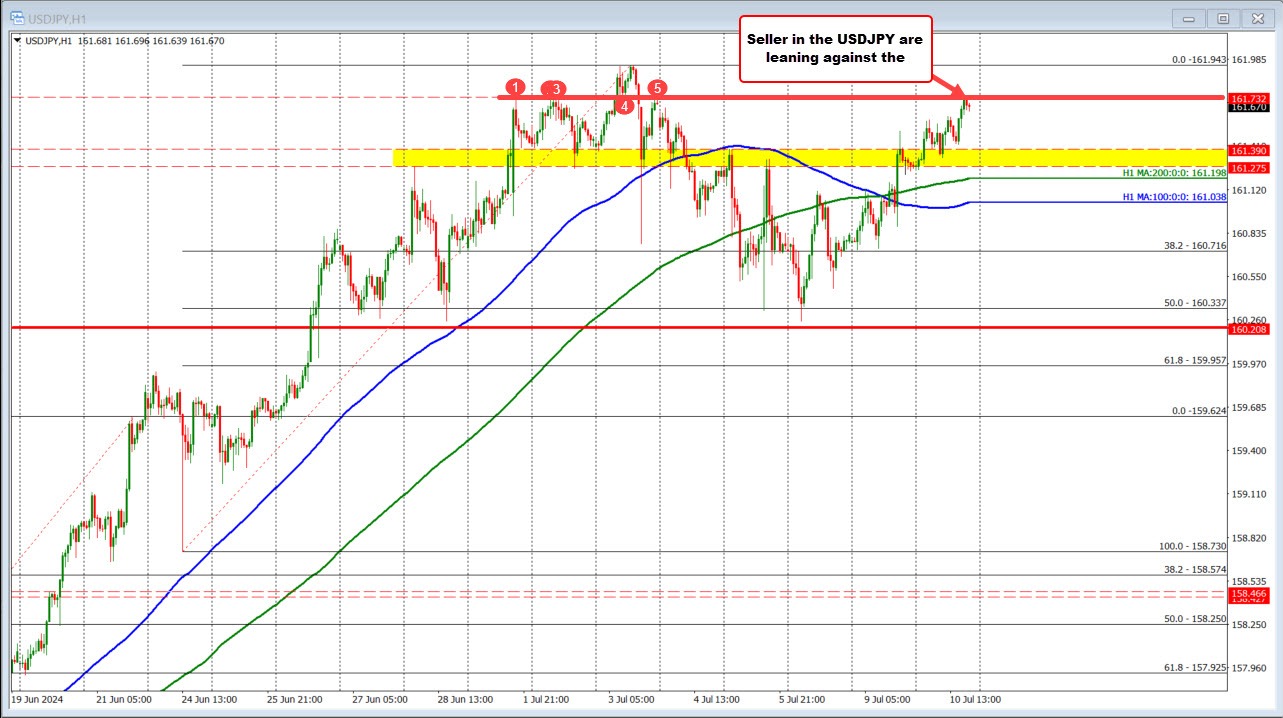This screenshot has height=718, width=1283.
Task: Click the 4 Jul 13:00 time axis label
Action: 715,699
